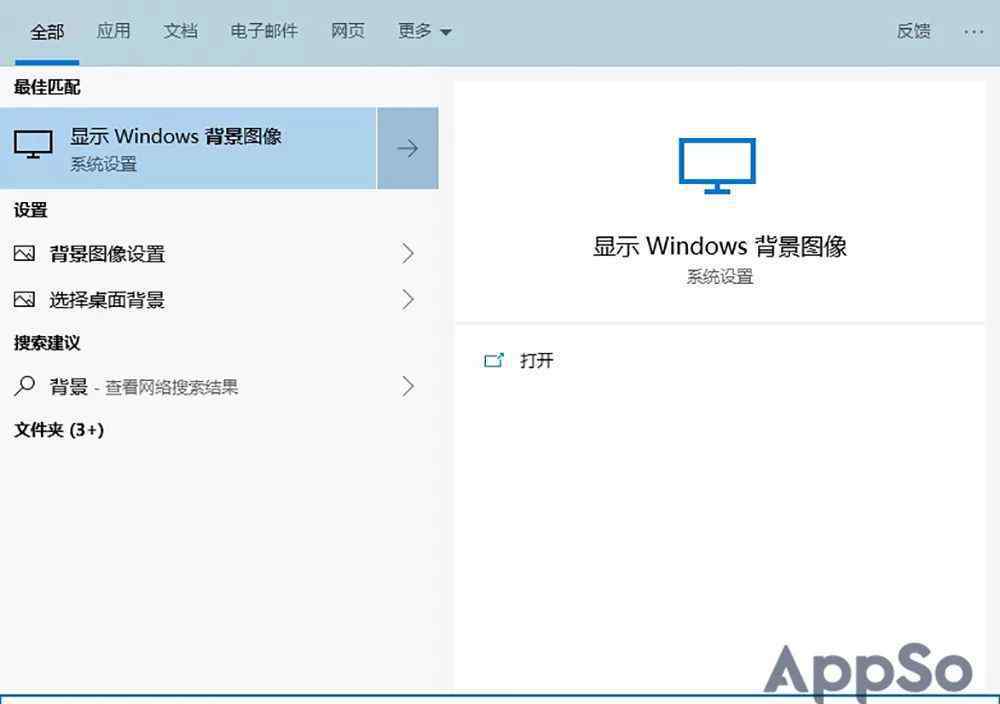Click the monitor icon in best match
The height and width of the screenshot is (704, 1000).
[33, 145]
